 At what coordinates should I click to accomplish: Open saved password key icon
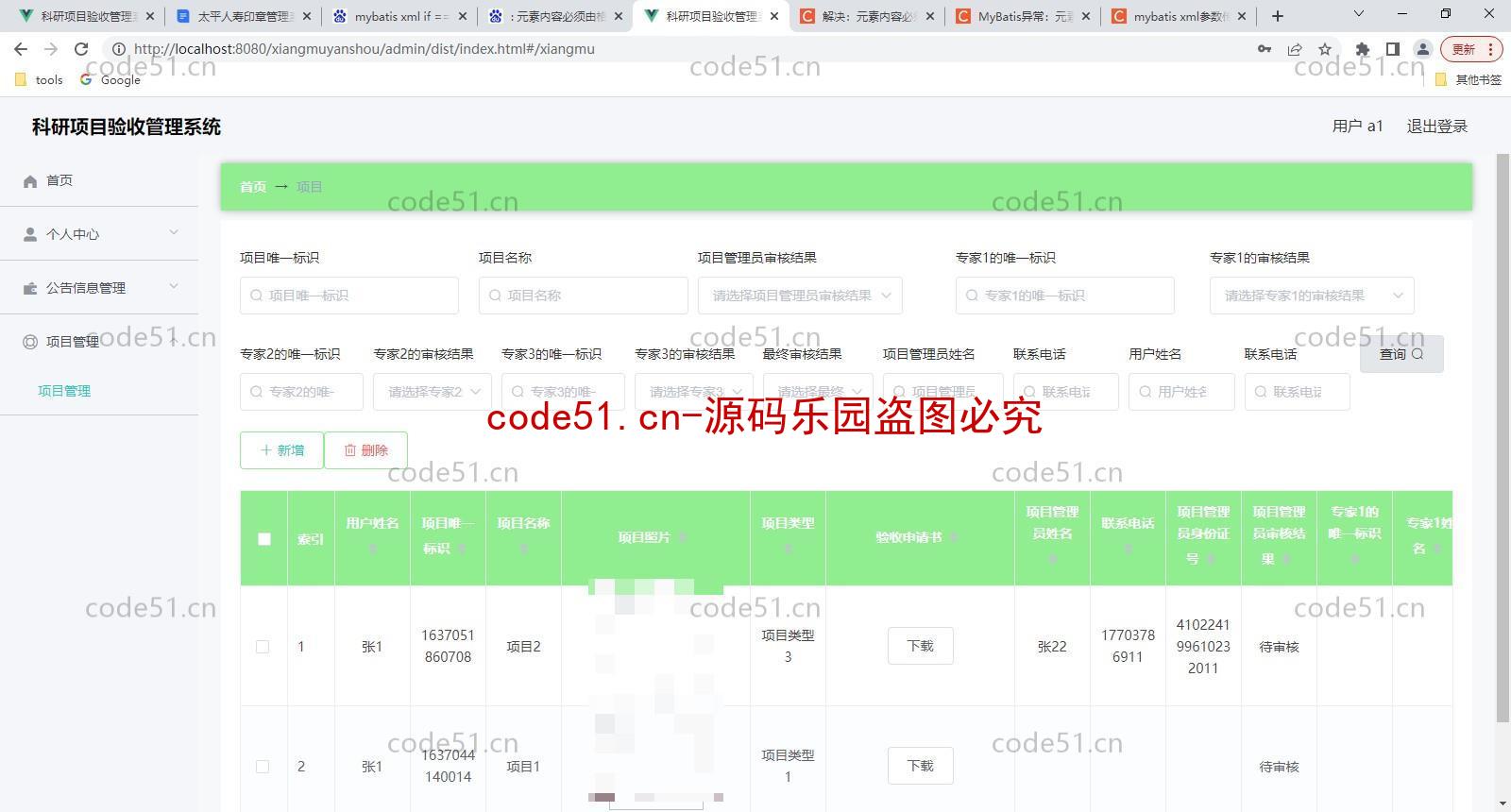coord(1265,49)
